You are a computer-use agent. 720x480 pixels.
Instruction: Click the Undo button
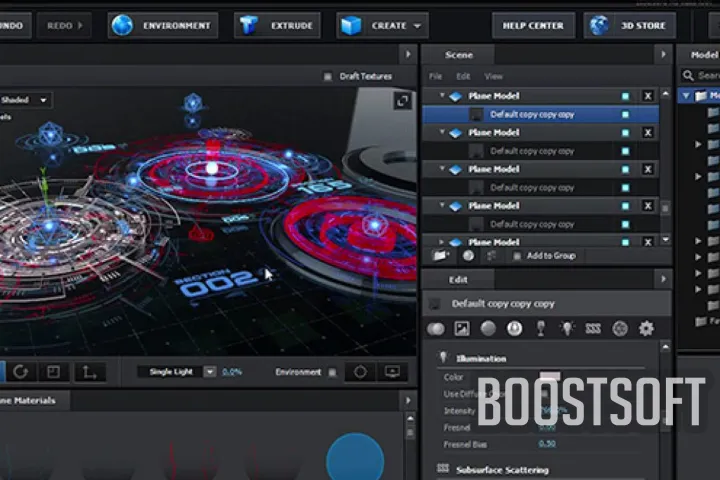tap(15, 25)
